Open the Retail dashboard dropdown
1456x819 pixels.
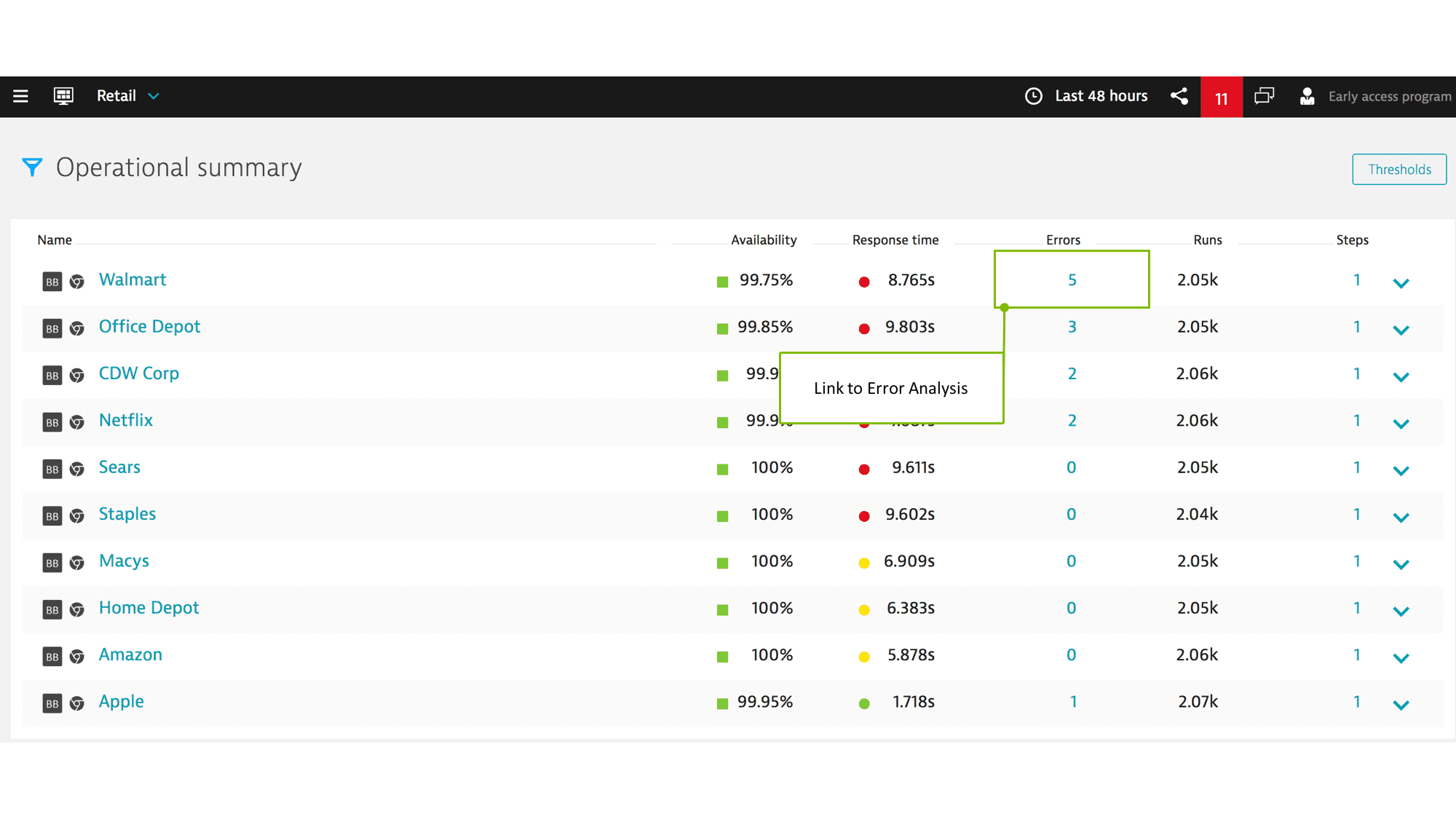pos(128,96)
